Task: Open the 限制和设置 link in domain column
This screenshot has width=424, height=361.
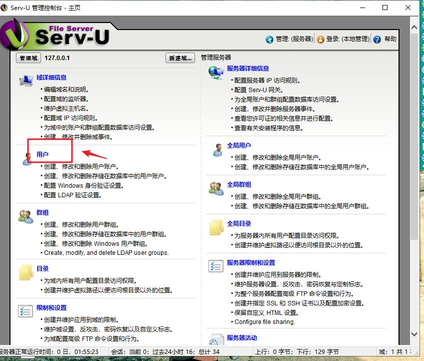Action: [51, 308]
